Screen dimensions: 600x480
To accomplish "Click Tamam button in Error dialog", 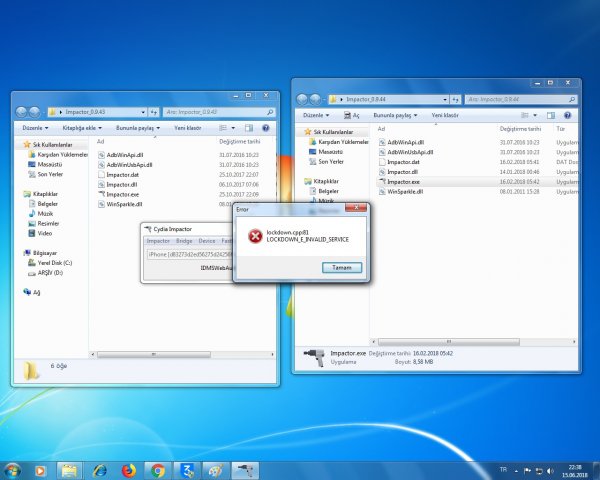I will pos(341,267).
